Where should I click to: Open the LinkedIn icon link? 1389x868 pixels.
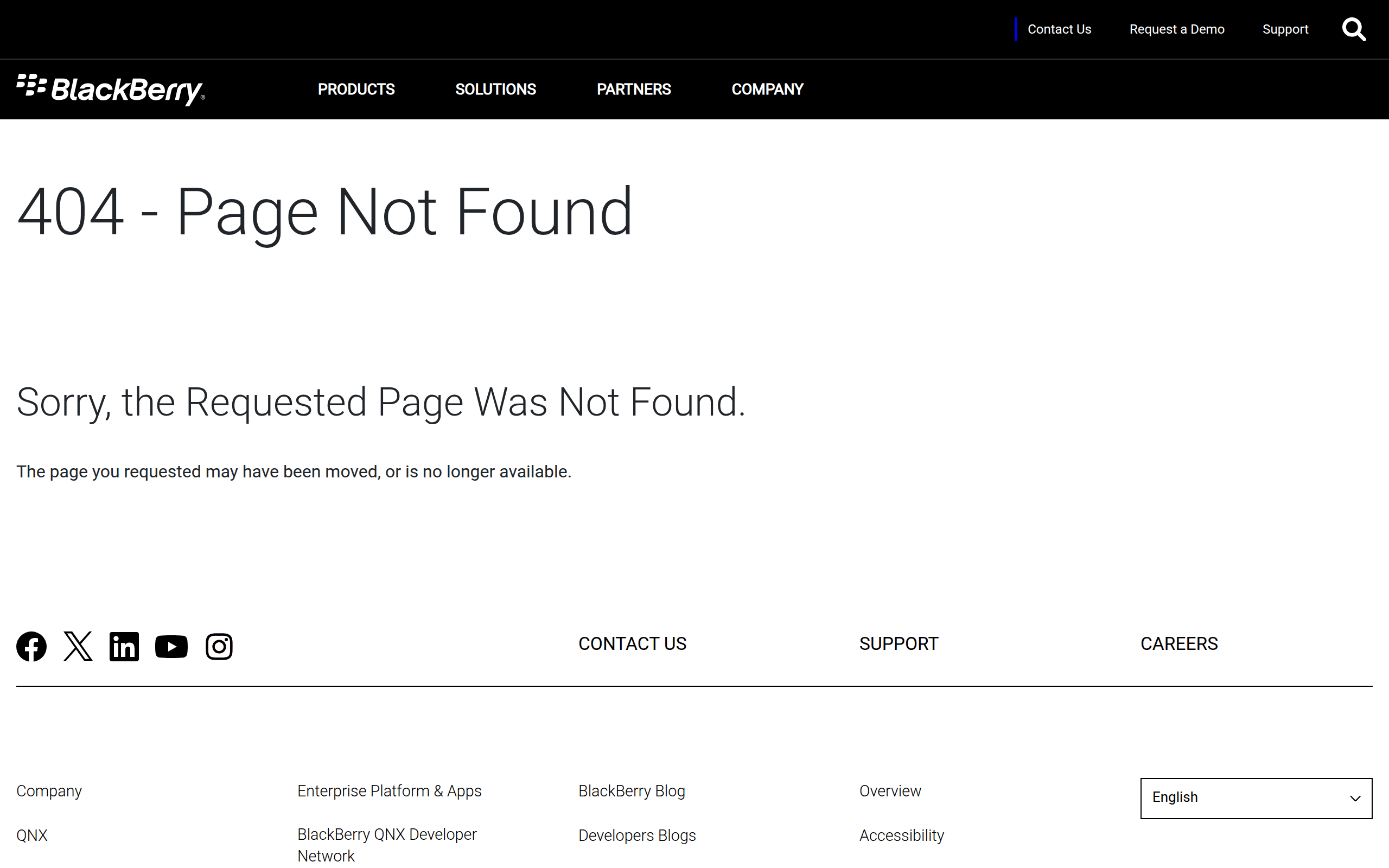[124, 647]
